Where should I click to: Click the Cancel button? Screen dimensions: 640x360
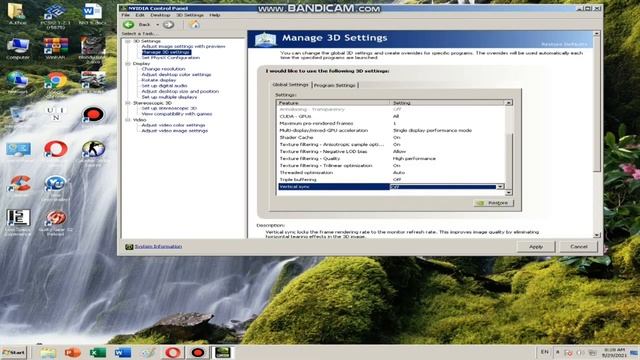pyautogui.click(x=579, y=247)
